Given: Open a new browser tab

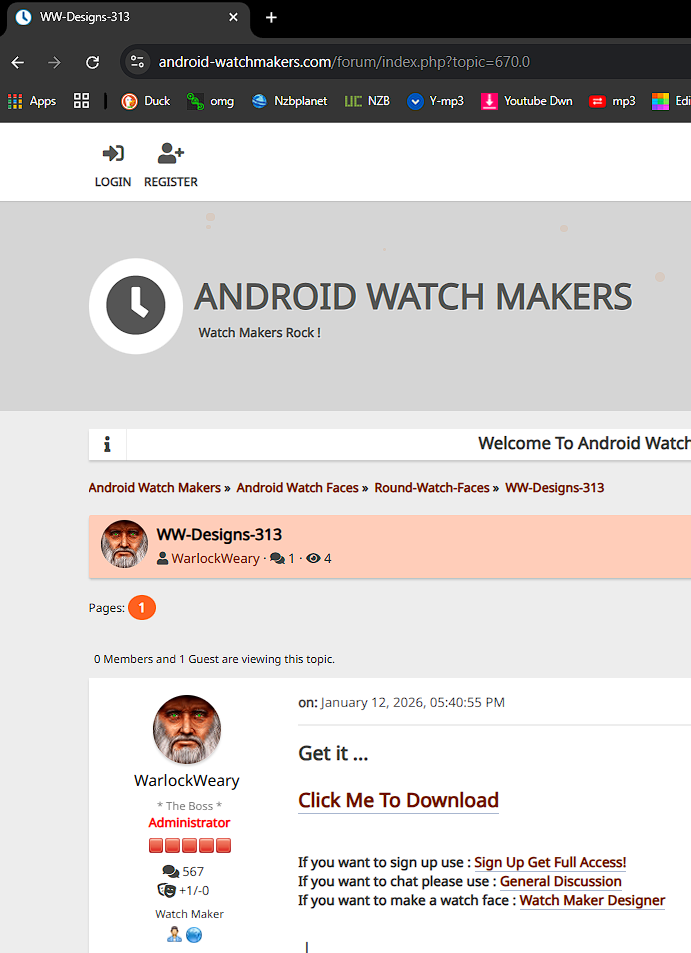Looking at the screenshot, I should pyautogui.click(x=271, y=18).
